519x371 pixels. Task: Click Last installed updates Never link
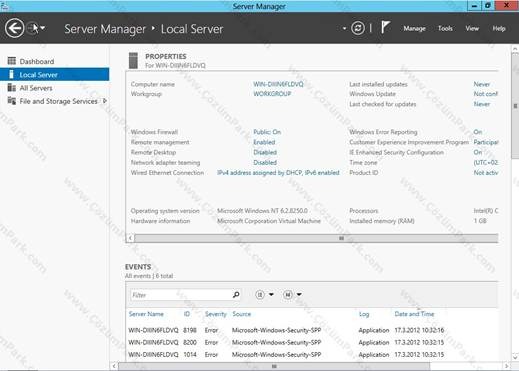(x=482, y=84)
